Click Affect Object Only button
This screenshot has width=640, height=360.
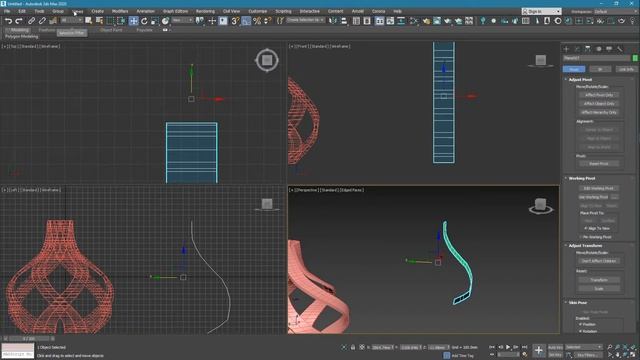pos(599,104)
